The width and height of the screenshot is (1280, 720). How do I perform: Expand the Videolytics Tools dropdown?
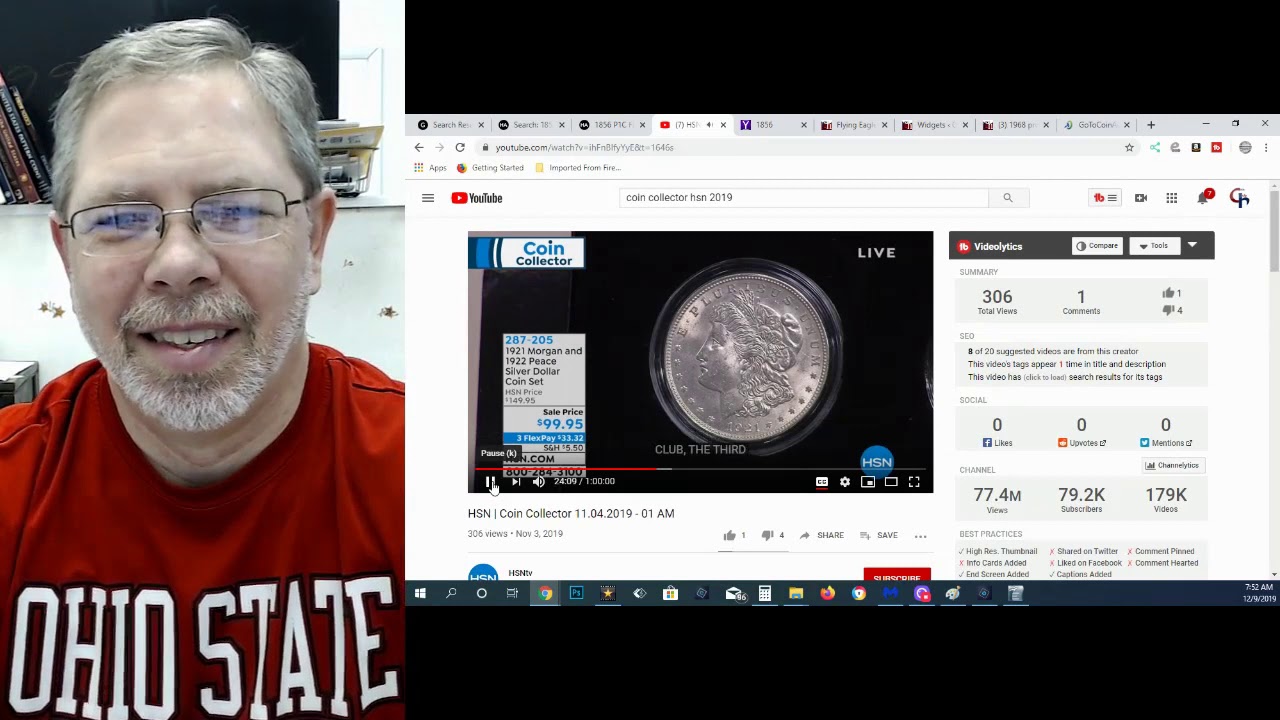click(x=1153, y=246)
